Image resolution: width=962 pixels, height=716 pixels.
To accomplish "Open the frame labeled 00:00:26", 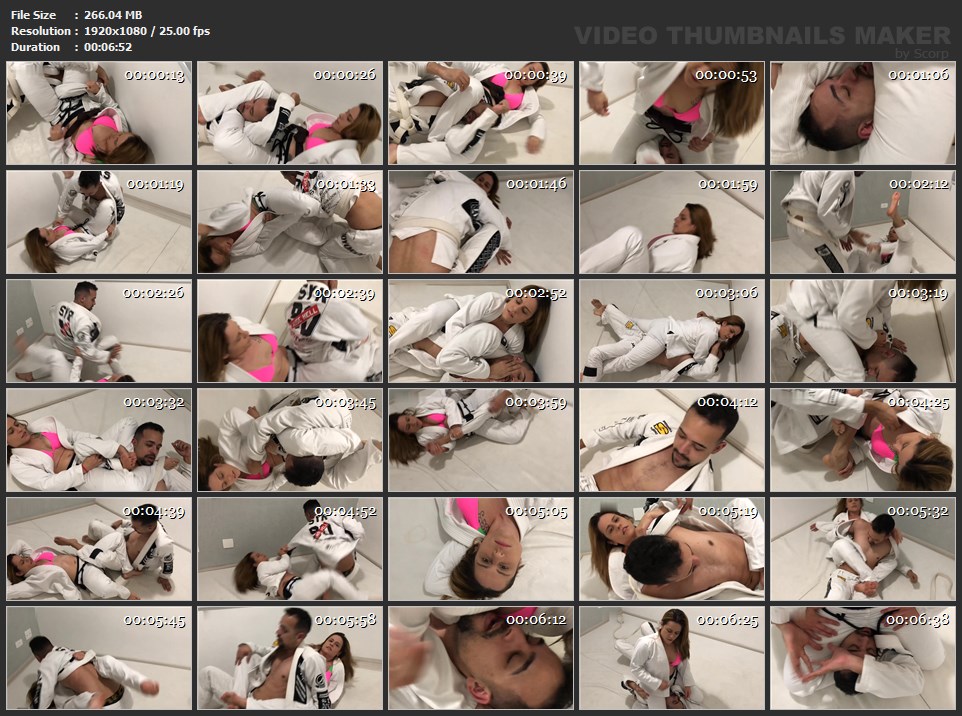I will point(290,113).
